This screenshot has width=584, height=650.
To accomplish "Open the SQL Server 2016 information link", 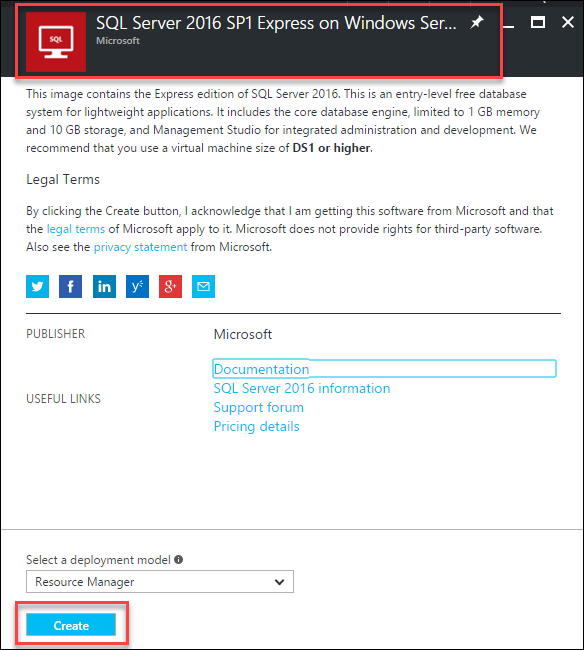I will (x=302, y=388).
